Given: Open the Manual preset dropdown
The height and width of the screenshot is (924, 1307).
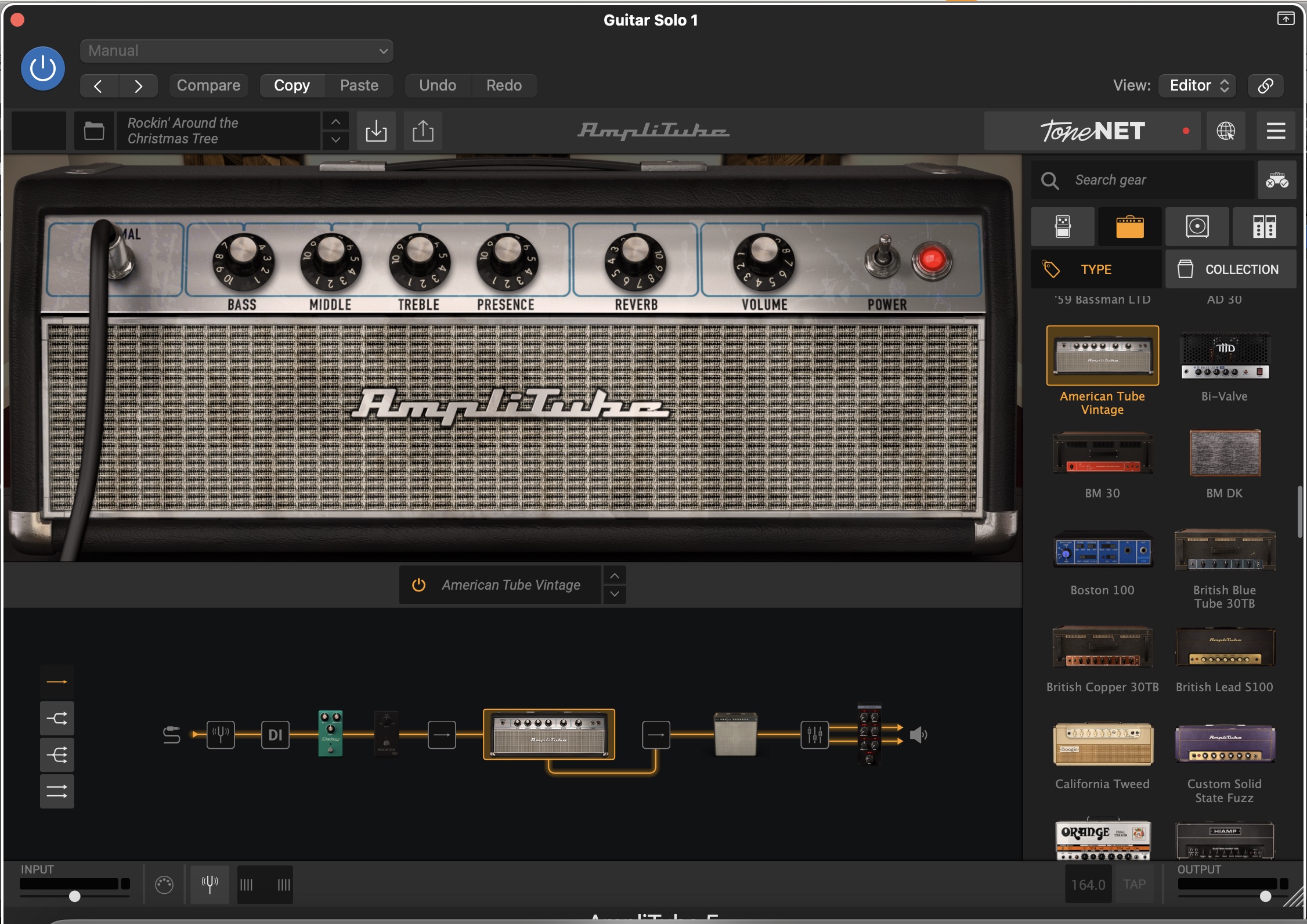Looking at the screenshot, I should 237,51.
